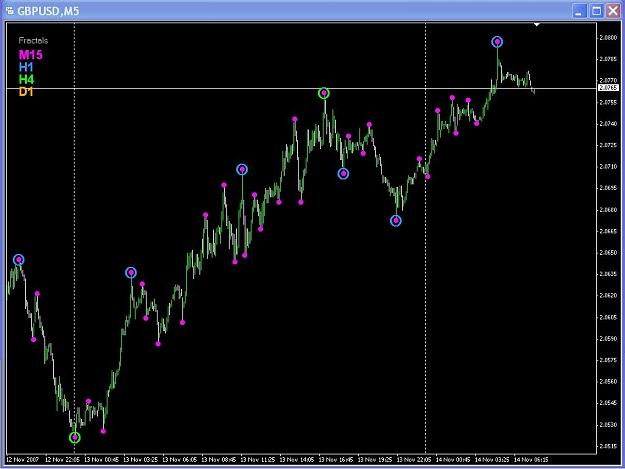The height and width of the screenshot is (469, 625).
Task: Click the orange D1 legend label
Action: tap(26, 92)
